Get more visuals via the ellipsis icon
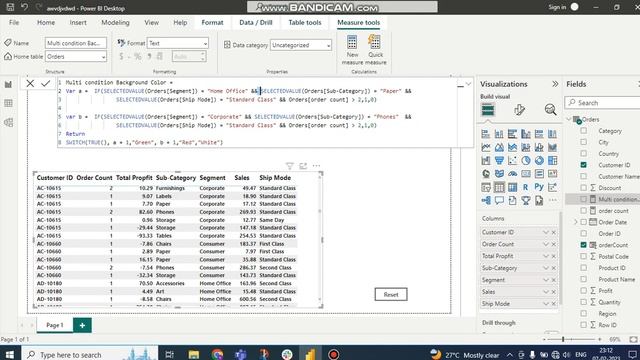The image size is (640, 360). (x=553, y=200)
